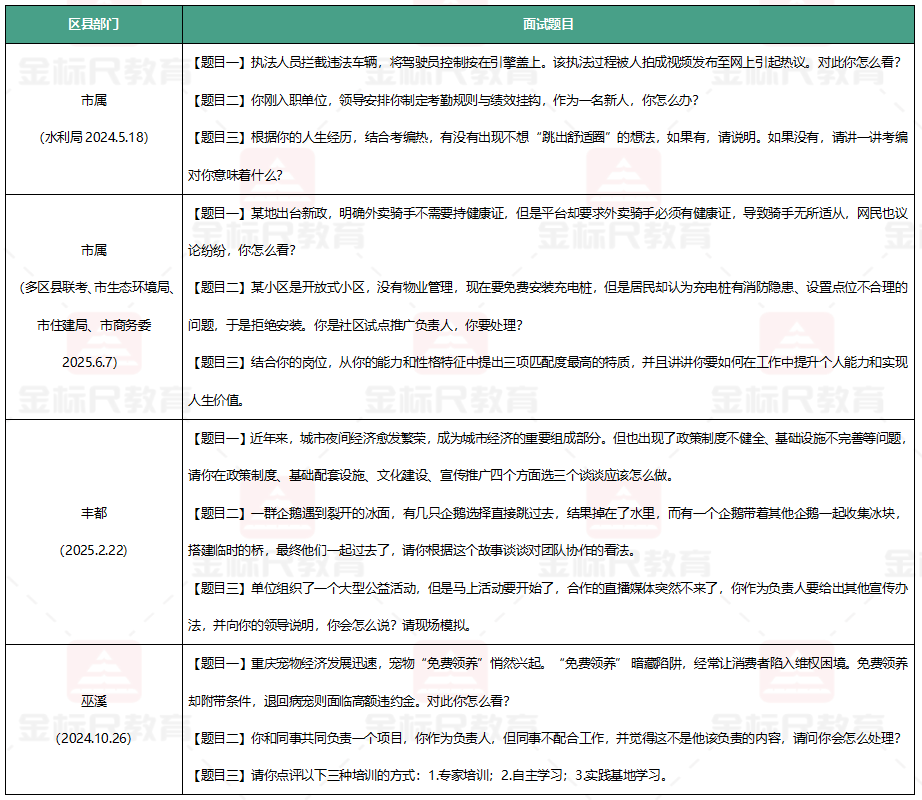Viewport: 922px width, 800px height.
Task: Click the line 论纷纷,你怎么看?
Action: 242,250
